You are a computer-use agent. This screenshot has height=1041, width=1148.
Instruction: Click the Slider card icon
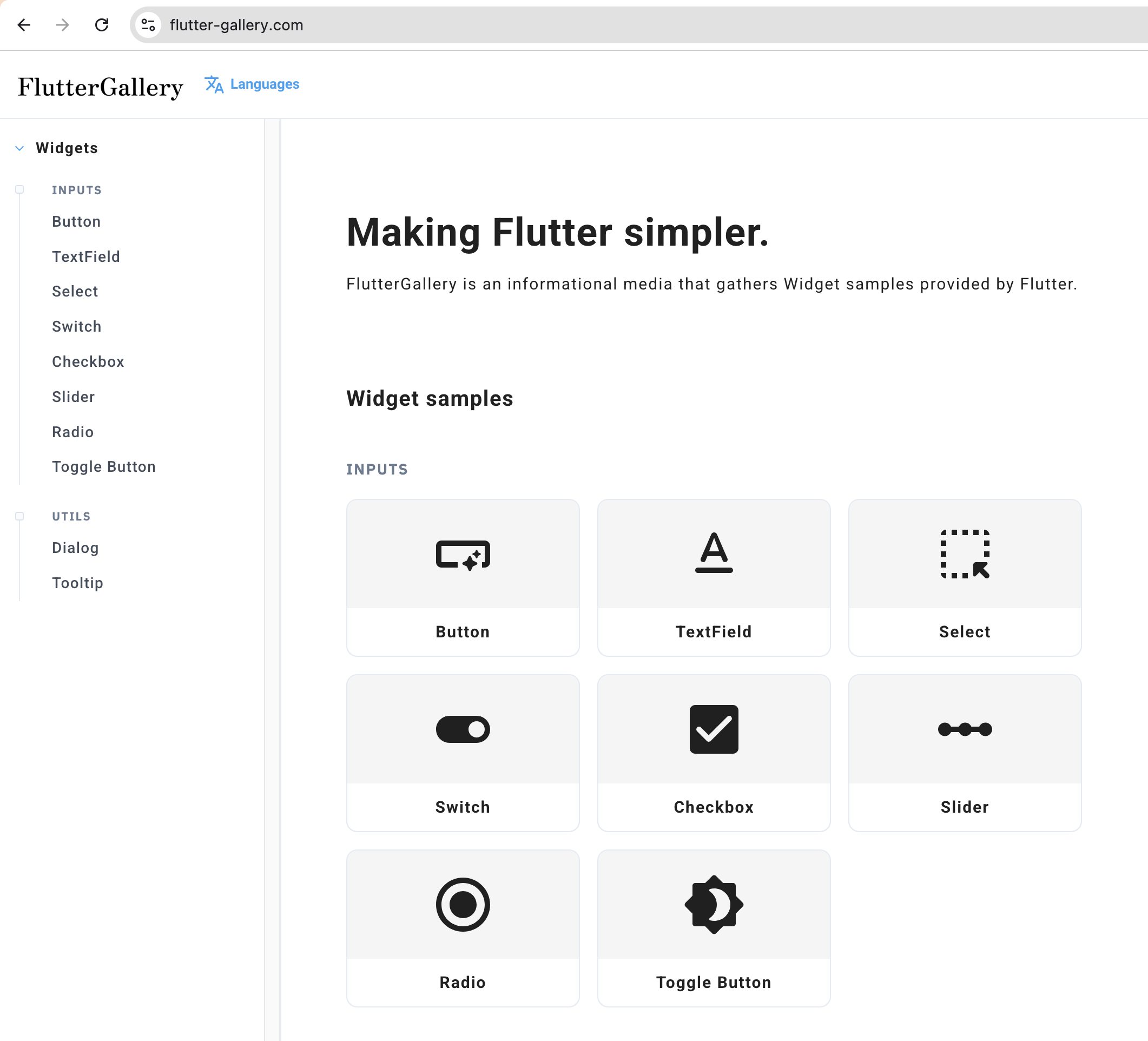click(x=965, y=729)
